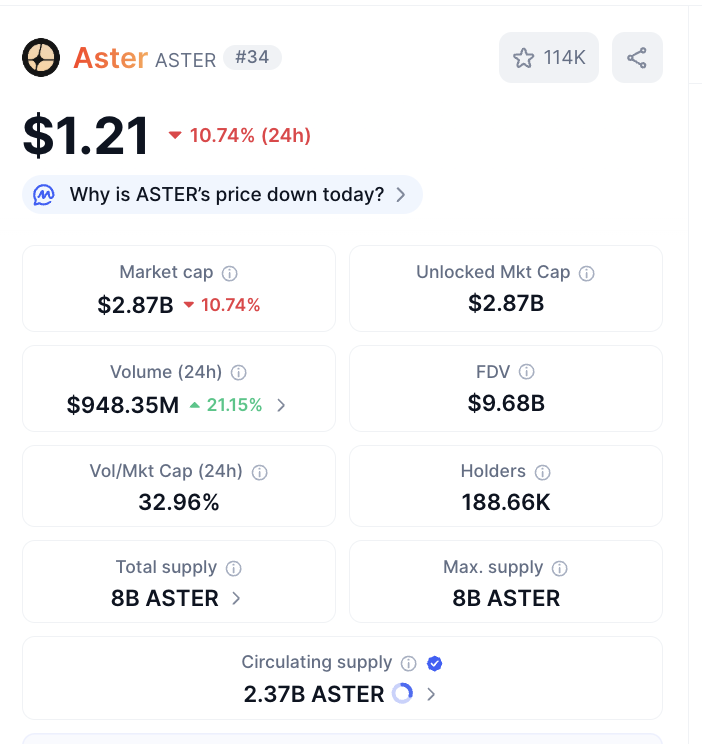Image resolution: width=702 pixels, height=744 pixels.
Task: Click the Max. supply info icon
Action: [x=560, y=568]
